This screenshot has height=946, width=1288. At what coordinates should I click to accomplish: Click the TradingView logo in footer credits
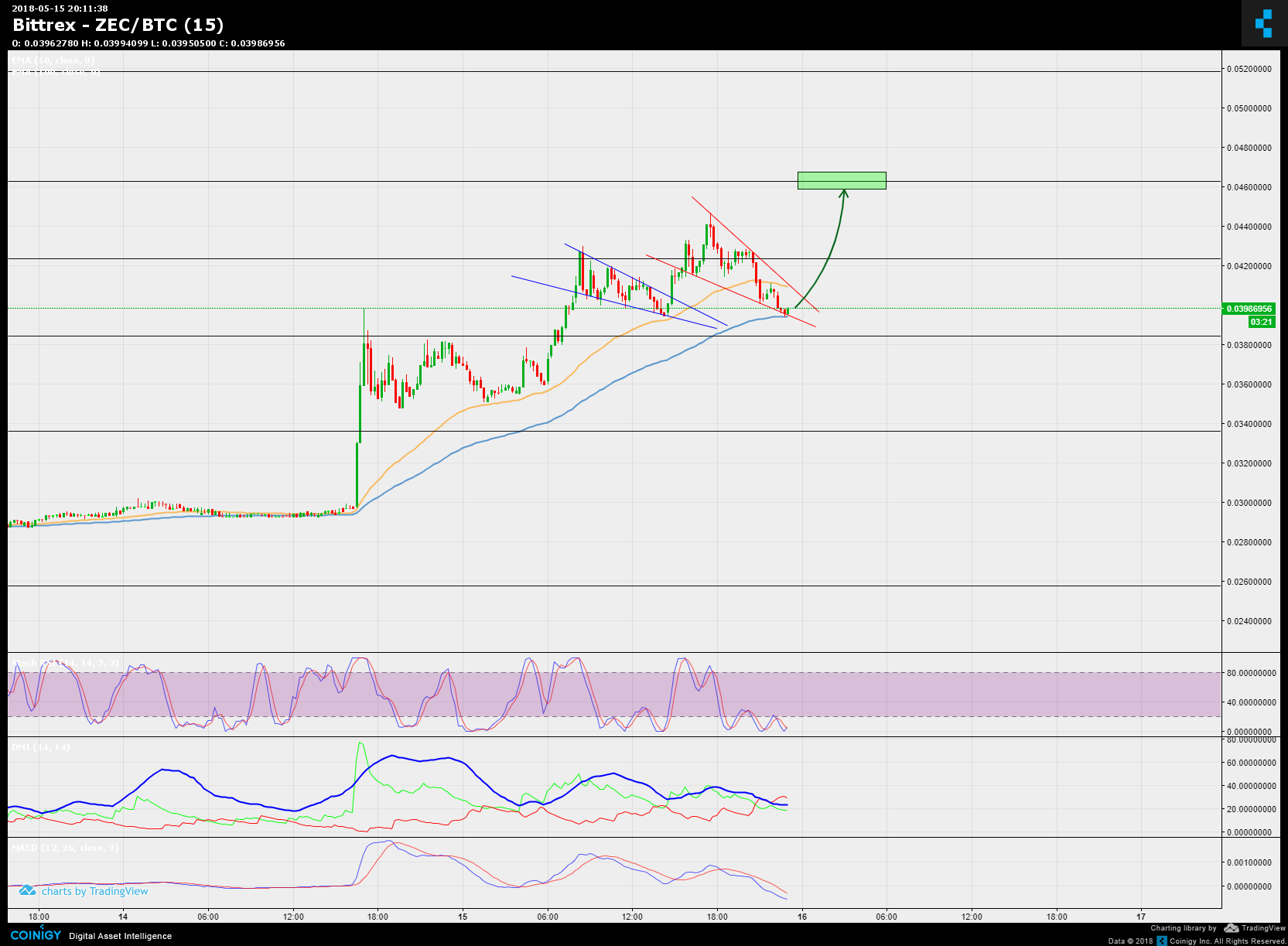click(x=1254, y=928)
